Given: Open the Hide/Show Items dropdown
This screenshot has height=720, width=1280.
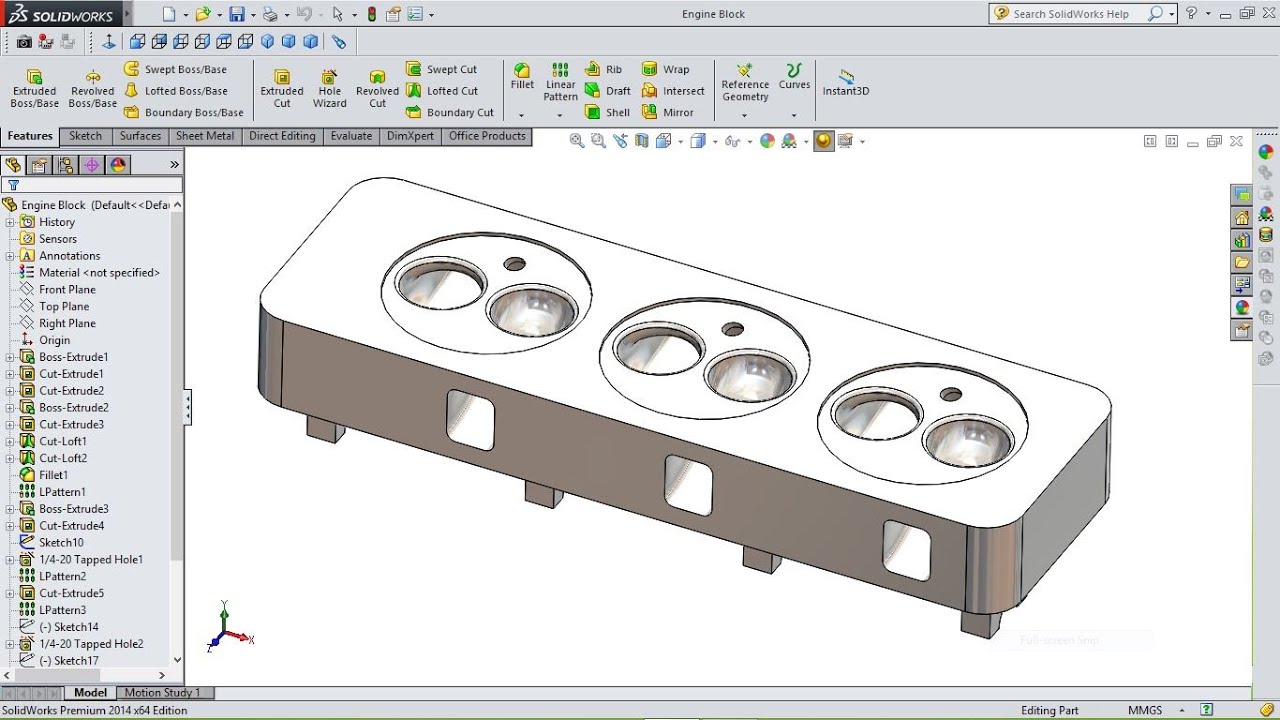Looking at the screenshot, I should click(x=749, y=142).
